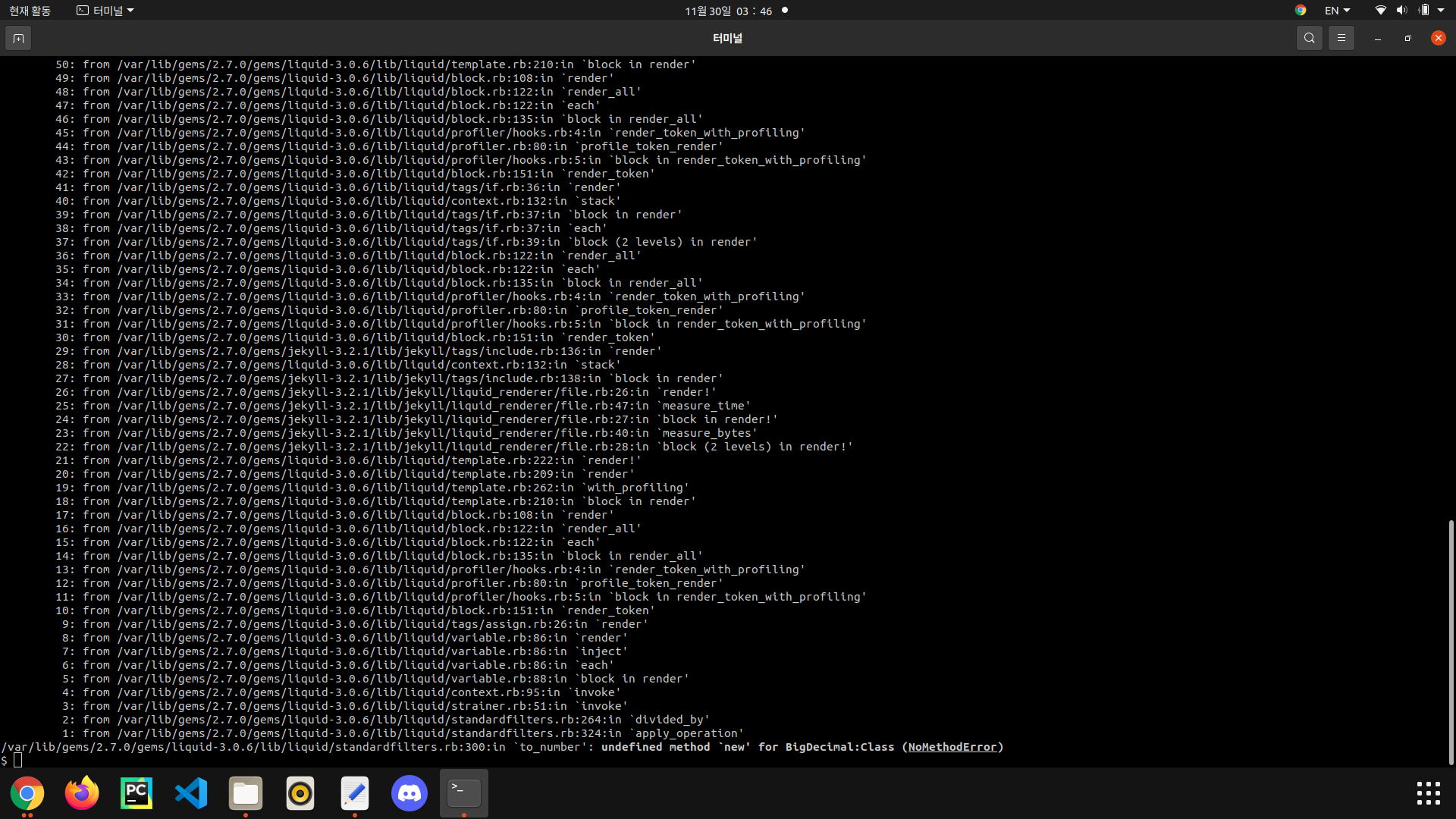Open the text editor dock icon
Viewport: 1456px width, 819px height.
coord(355,794)
